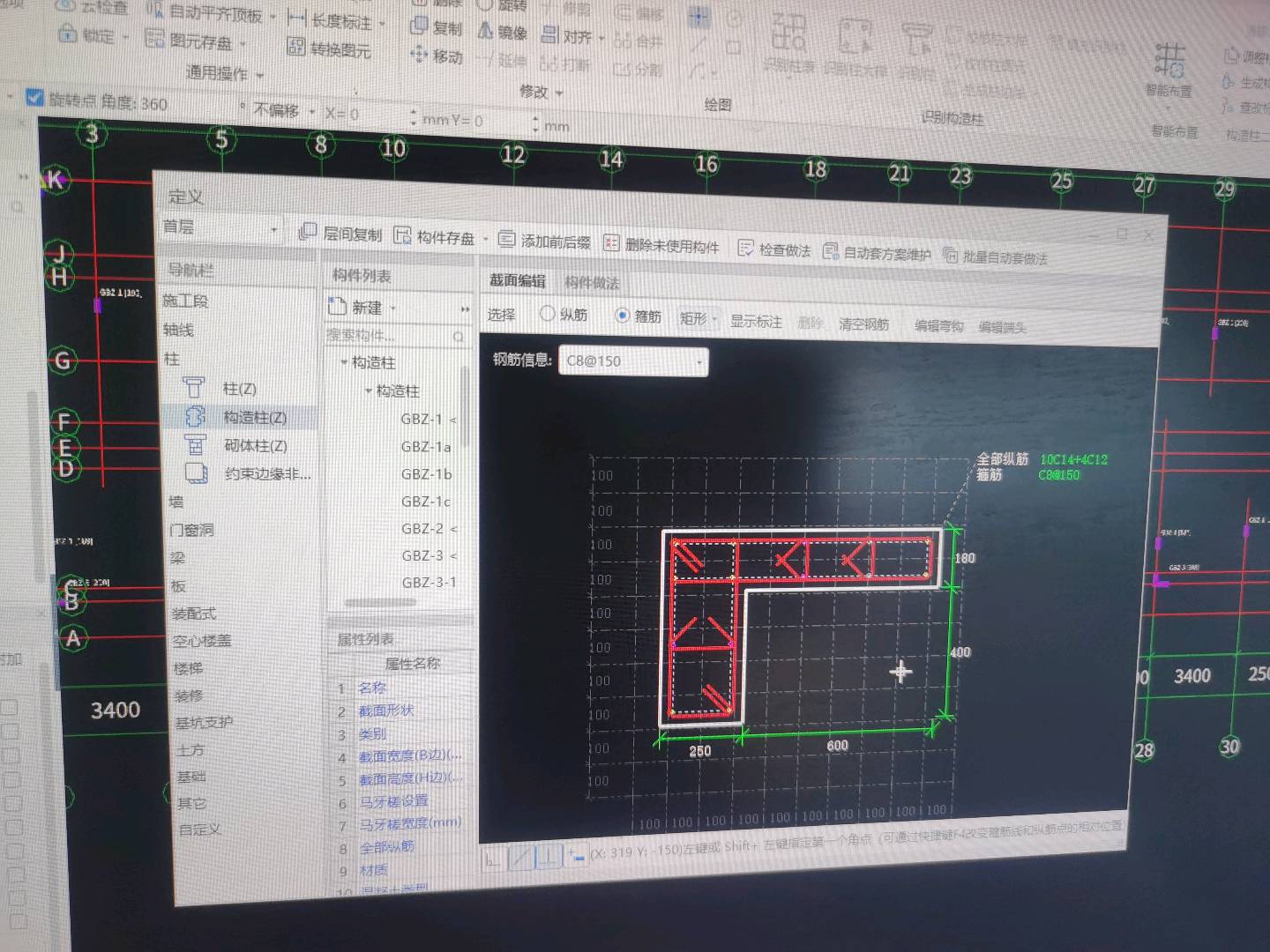Click the 选择 button in section editor

pos(501,314)
